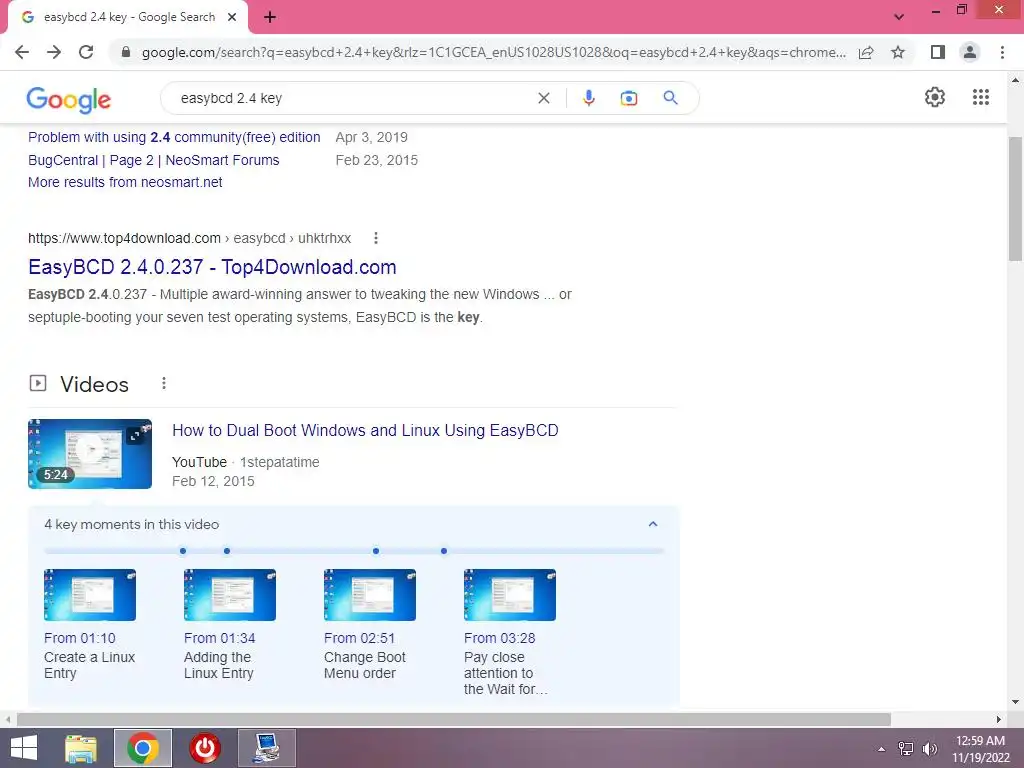Open the Google apps grid
1024x768 pixels.
(x=980, y=97)
